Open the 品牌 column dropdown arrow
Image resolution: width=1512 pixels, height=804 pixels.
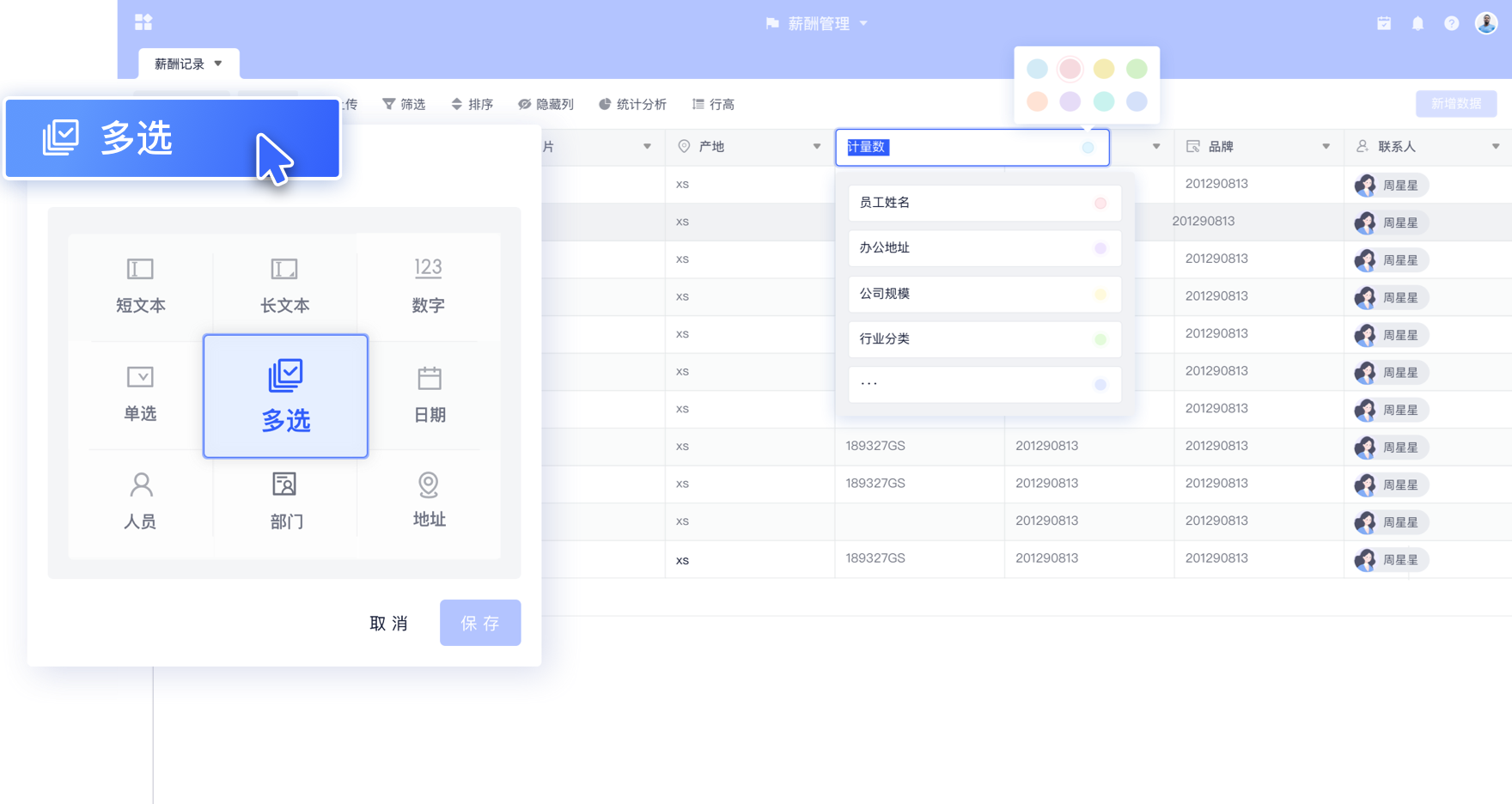[1326, 147]
